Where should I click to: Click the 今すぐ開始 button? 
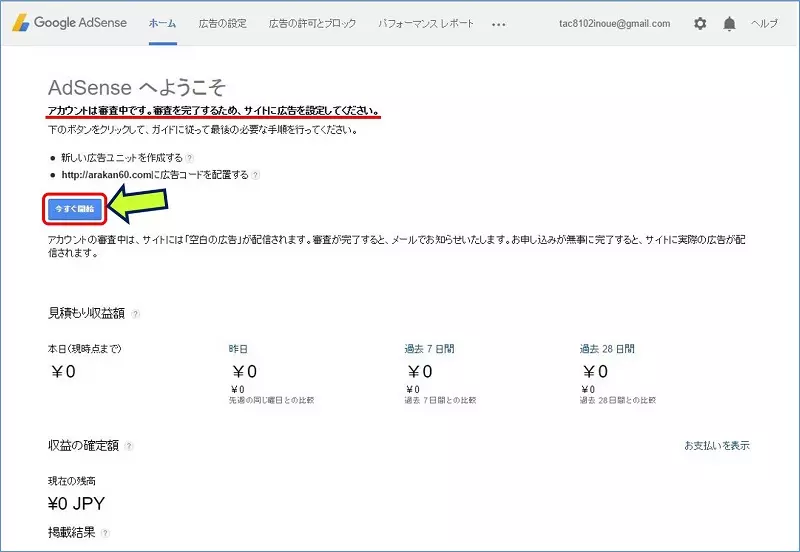74,209
